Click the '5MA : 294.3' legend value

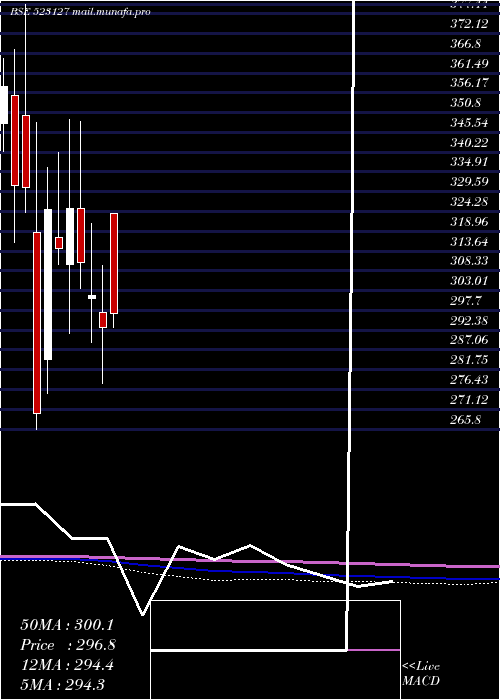pyautogui.click(x=62, y=684)
